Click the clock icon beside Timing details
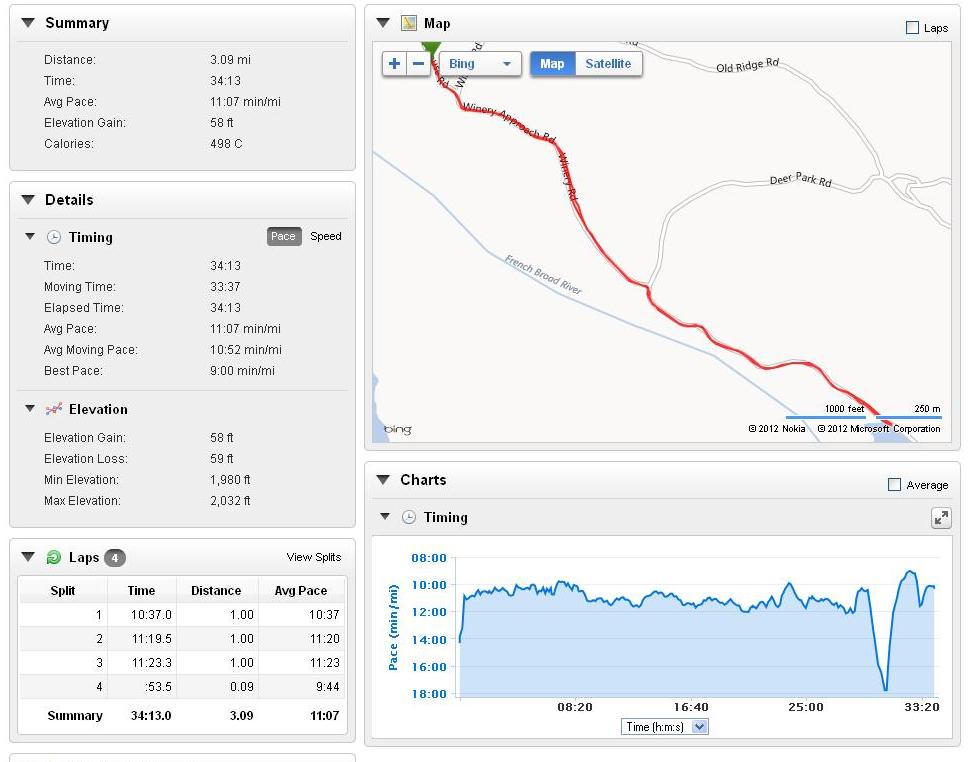 (54, 237)
